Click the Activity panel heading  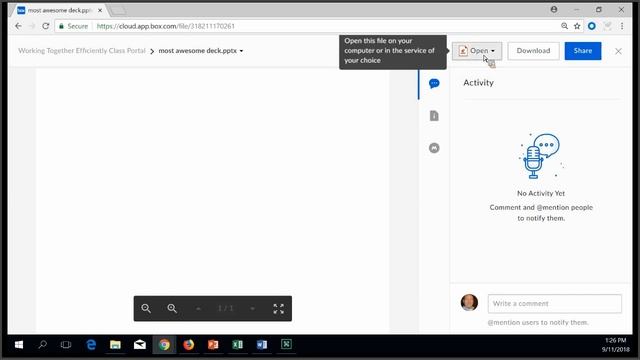click(478, 83)
